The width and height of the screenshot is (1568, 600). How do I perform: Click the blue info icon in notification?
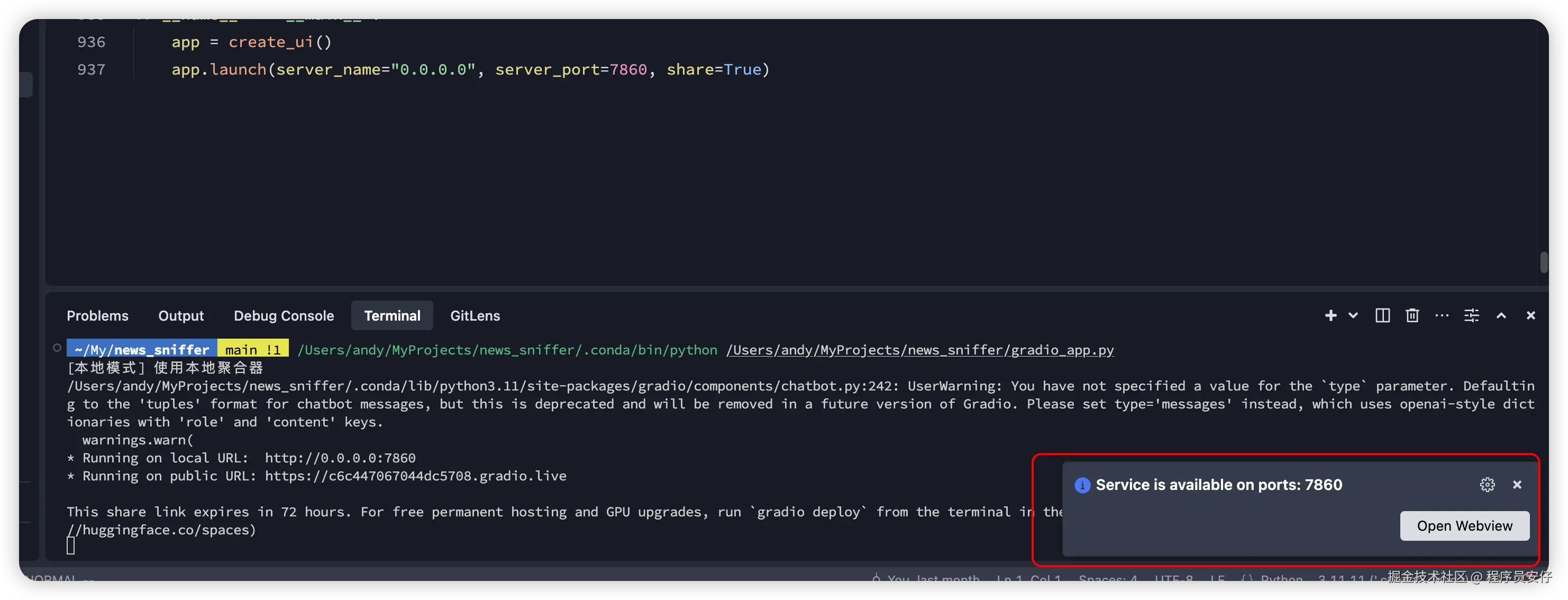1082,485
